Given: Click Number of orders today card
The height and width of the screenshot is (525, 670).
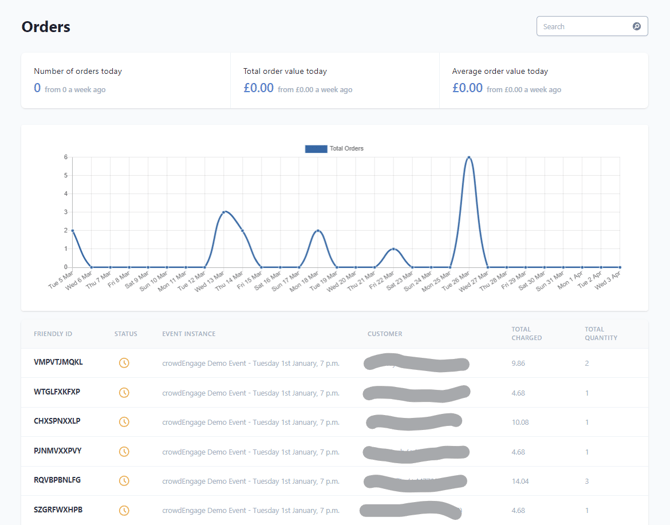Looking at the screenshot, I should point(125,80).
